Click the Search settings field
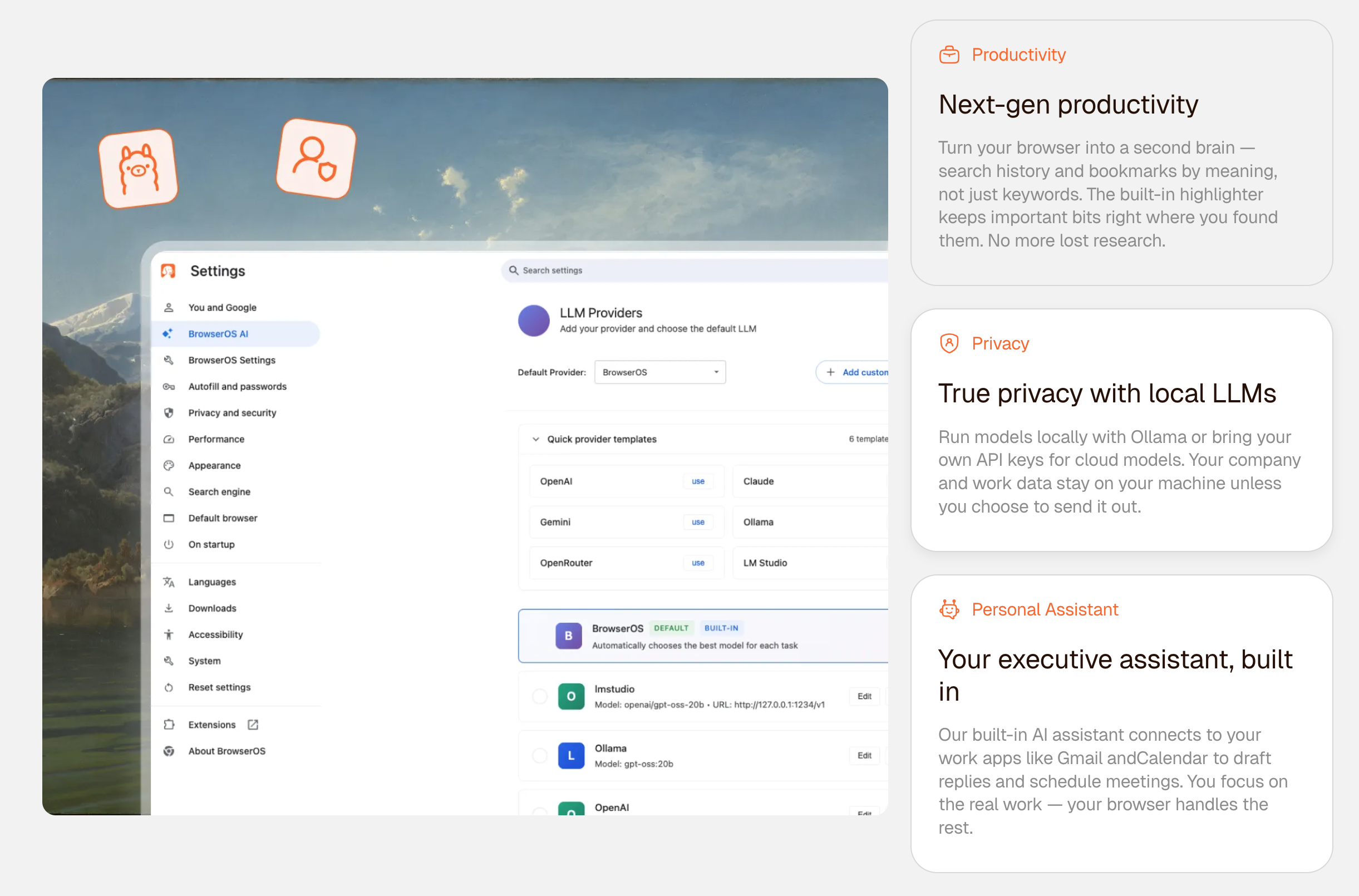This screenshot has width=1359, height=896. [x=686, y=270]
